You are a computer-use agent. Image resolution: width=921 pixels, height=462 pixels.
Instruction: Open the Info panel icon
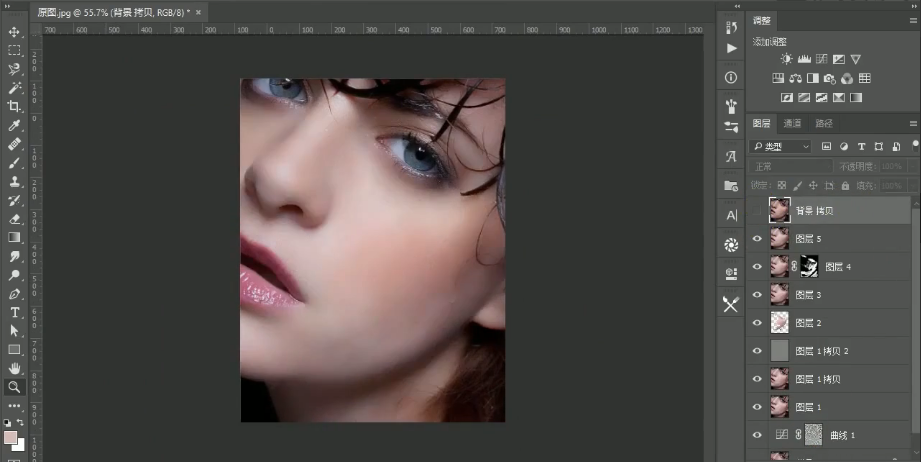point(731,77)
